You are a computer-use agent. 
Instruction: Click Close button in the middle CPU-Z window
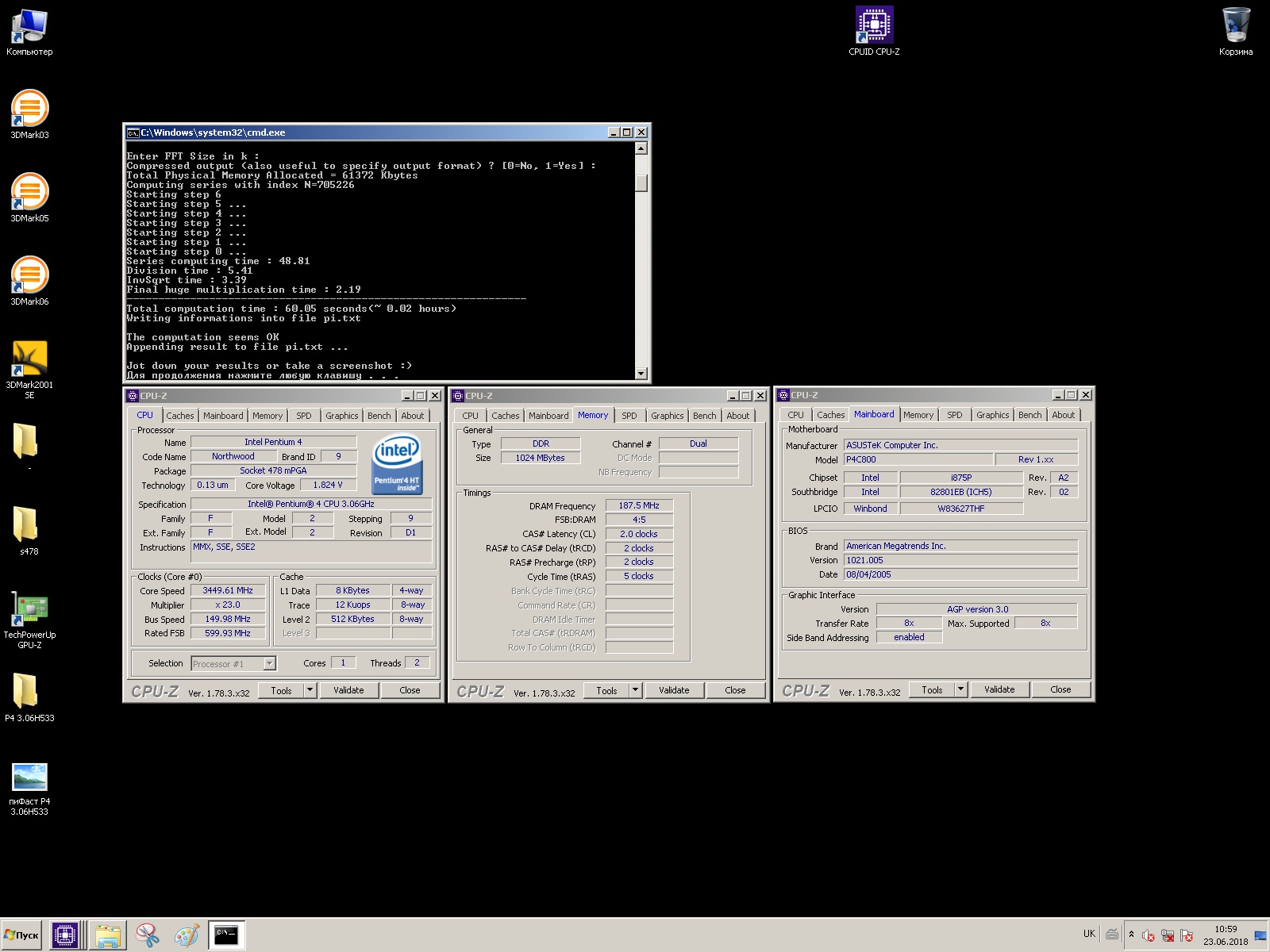click(x=735, y=690)
